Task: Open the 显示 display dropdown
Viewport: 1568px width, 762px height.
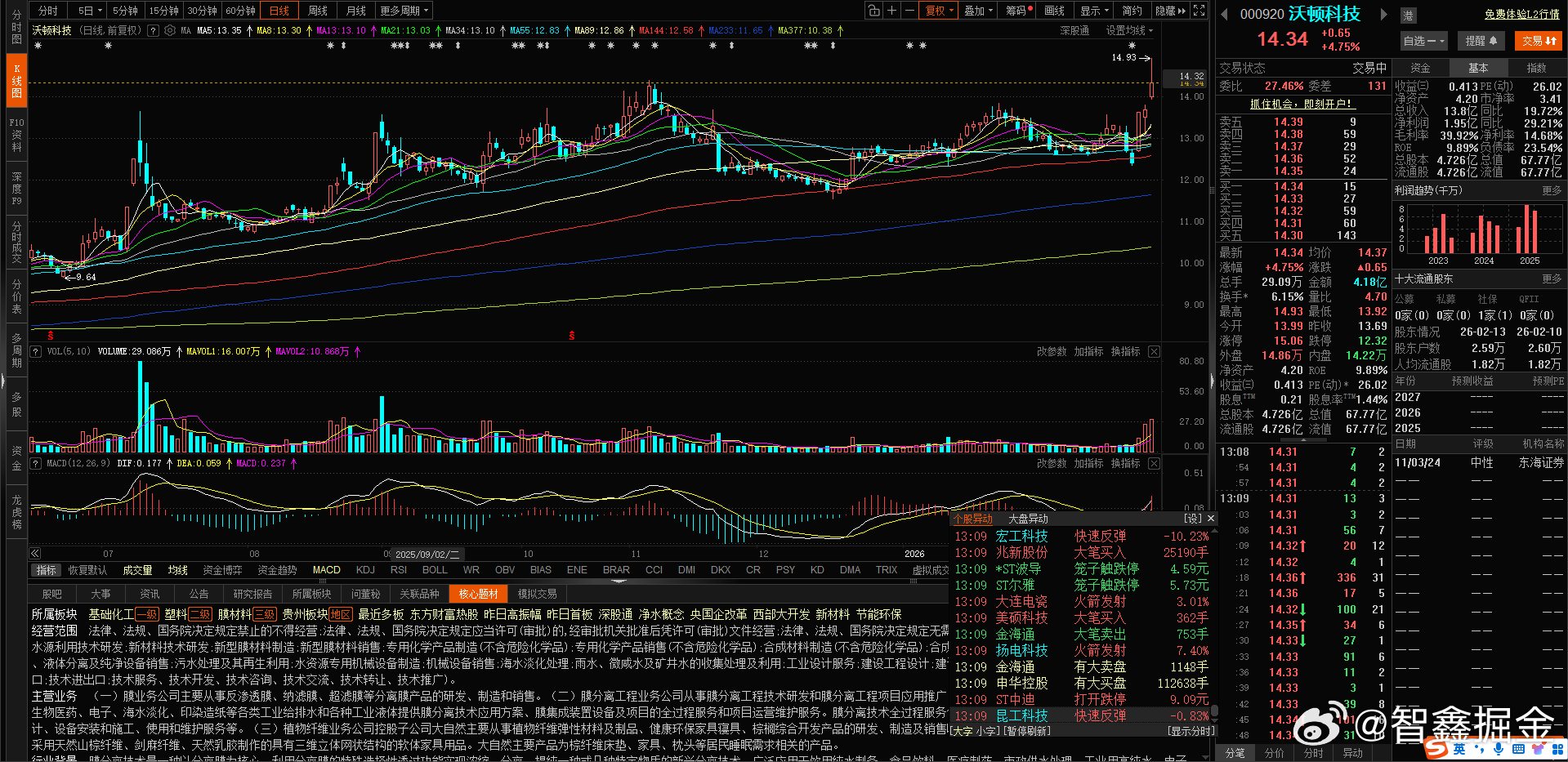Action: pyautogui.click(x=1095, y=11)
